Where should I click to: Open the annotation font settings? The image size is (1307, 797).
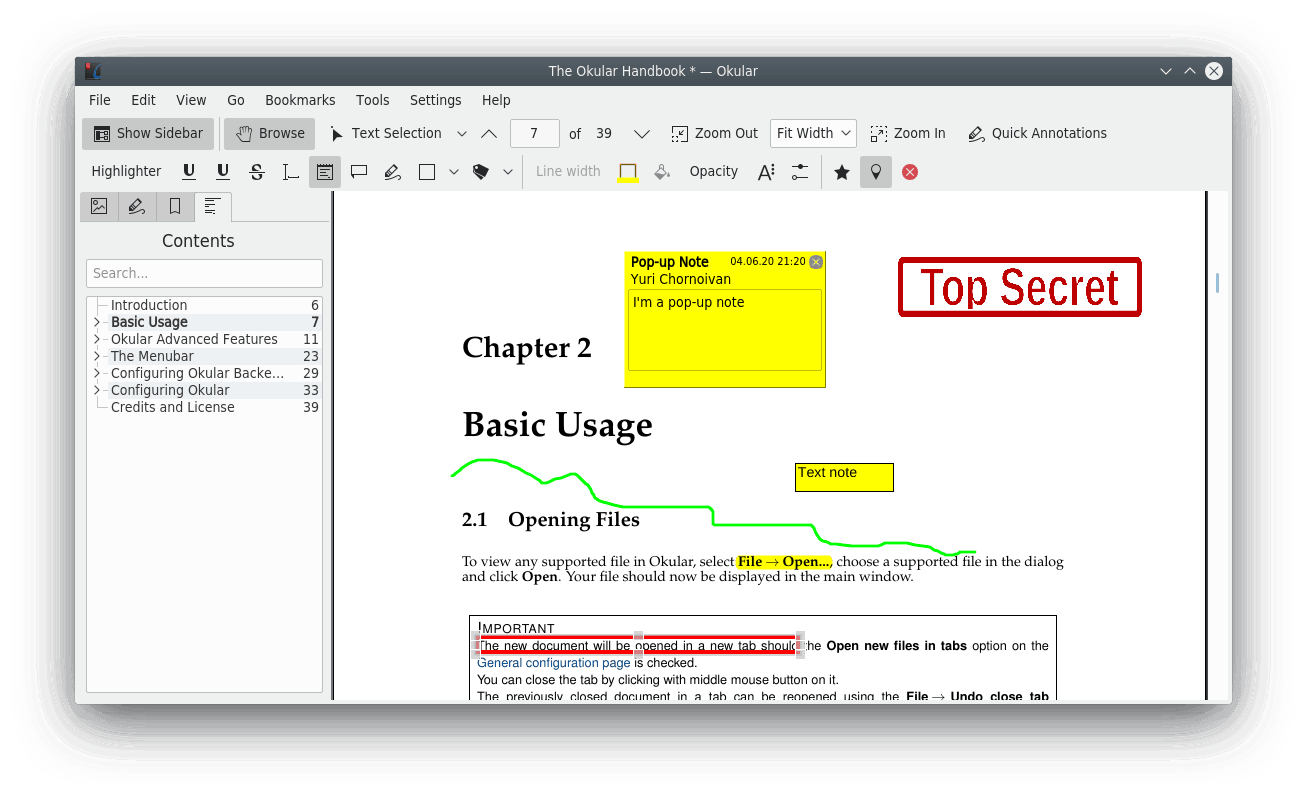coord(766,172)
